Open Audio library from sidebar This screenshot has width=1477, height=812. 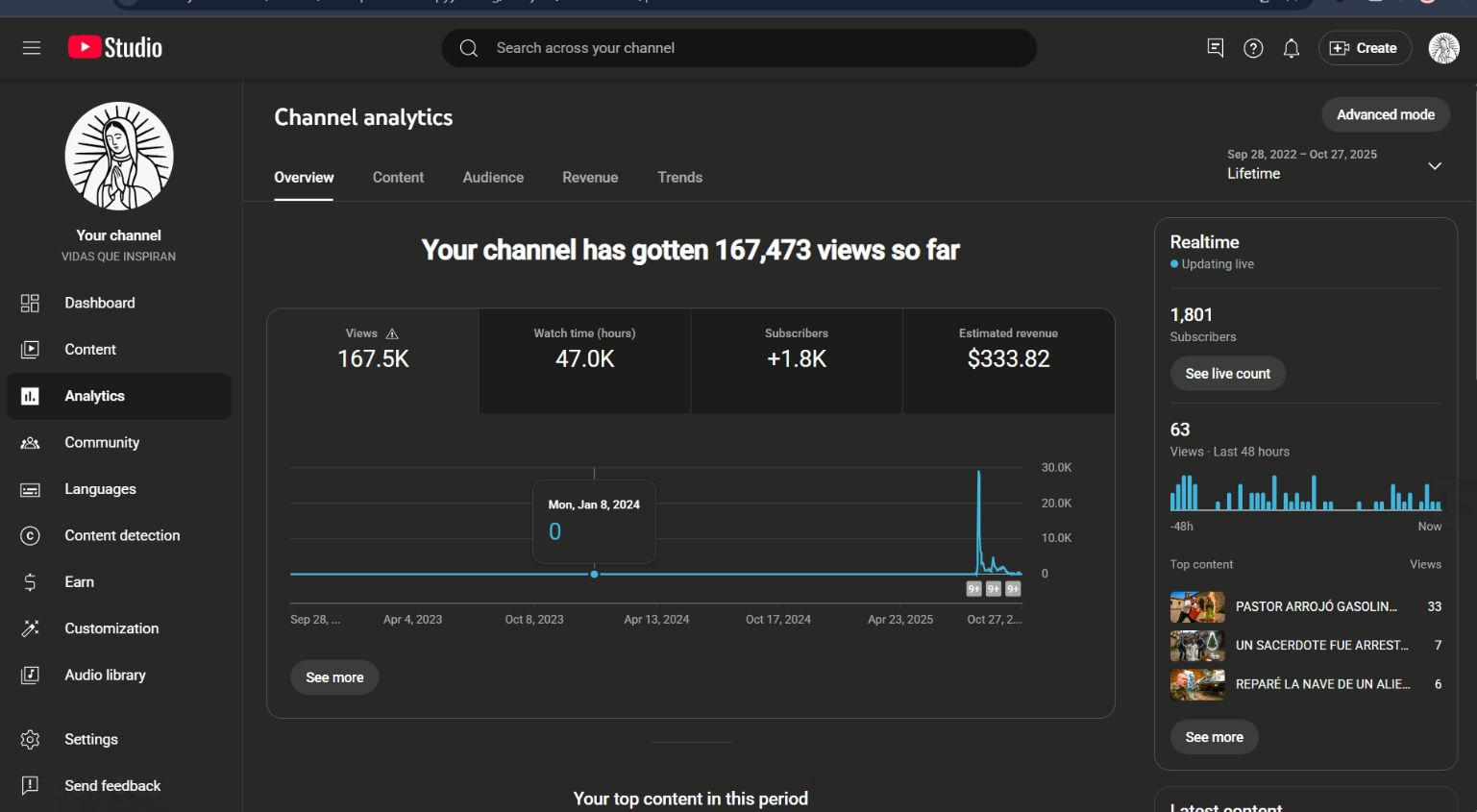click(x=105, y=675)
